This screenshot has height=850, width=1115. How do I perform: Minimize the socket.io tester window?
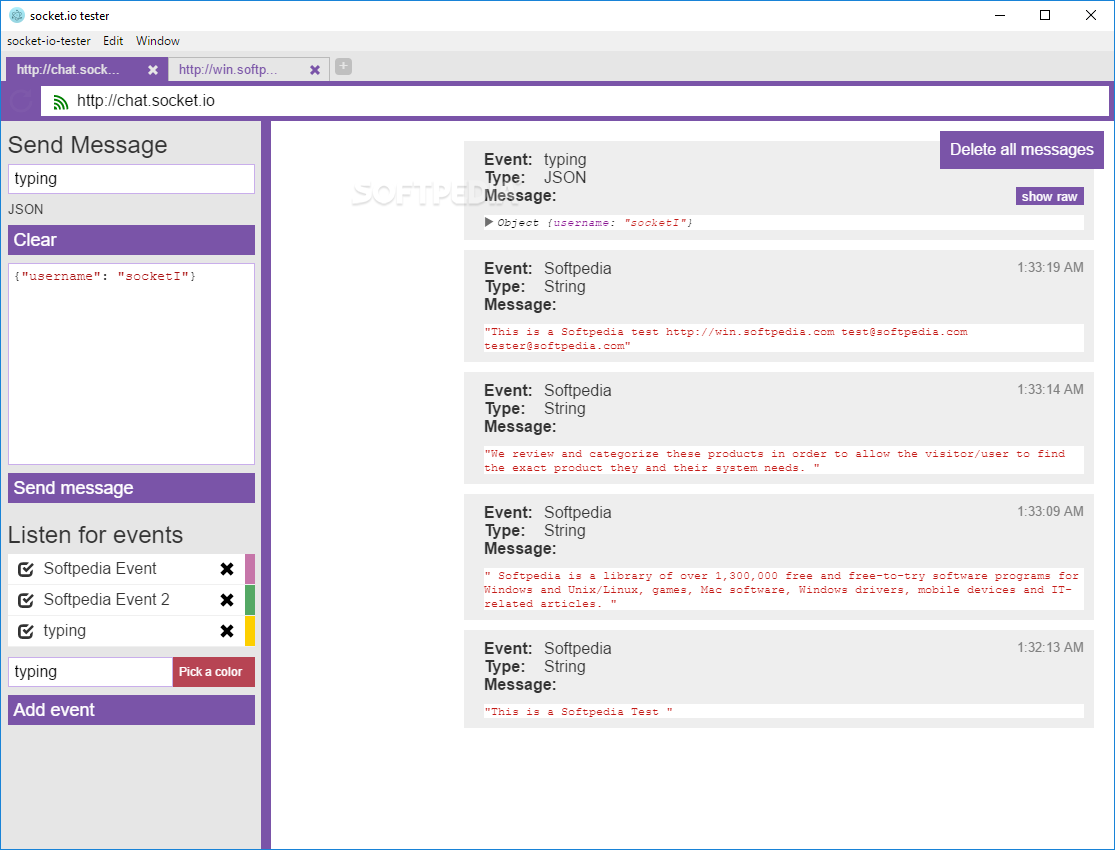[x=1000, y=15]
